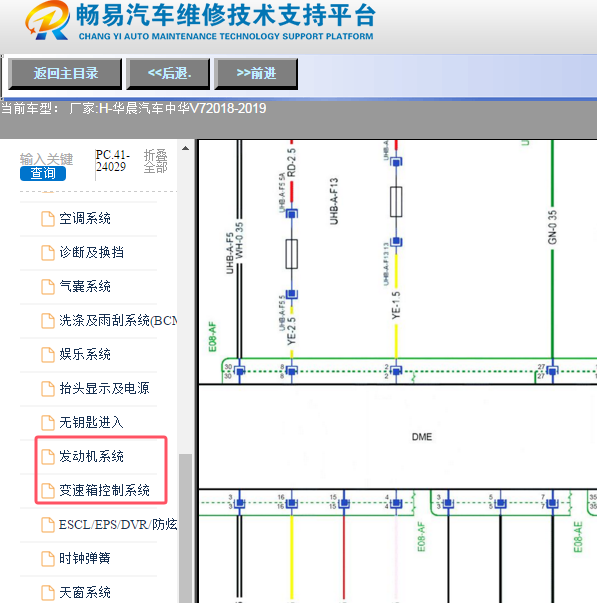Open the 空调系统 entry
Screen dimensions: 597x603
[85, 218]
